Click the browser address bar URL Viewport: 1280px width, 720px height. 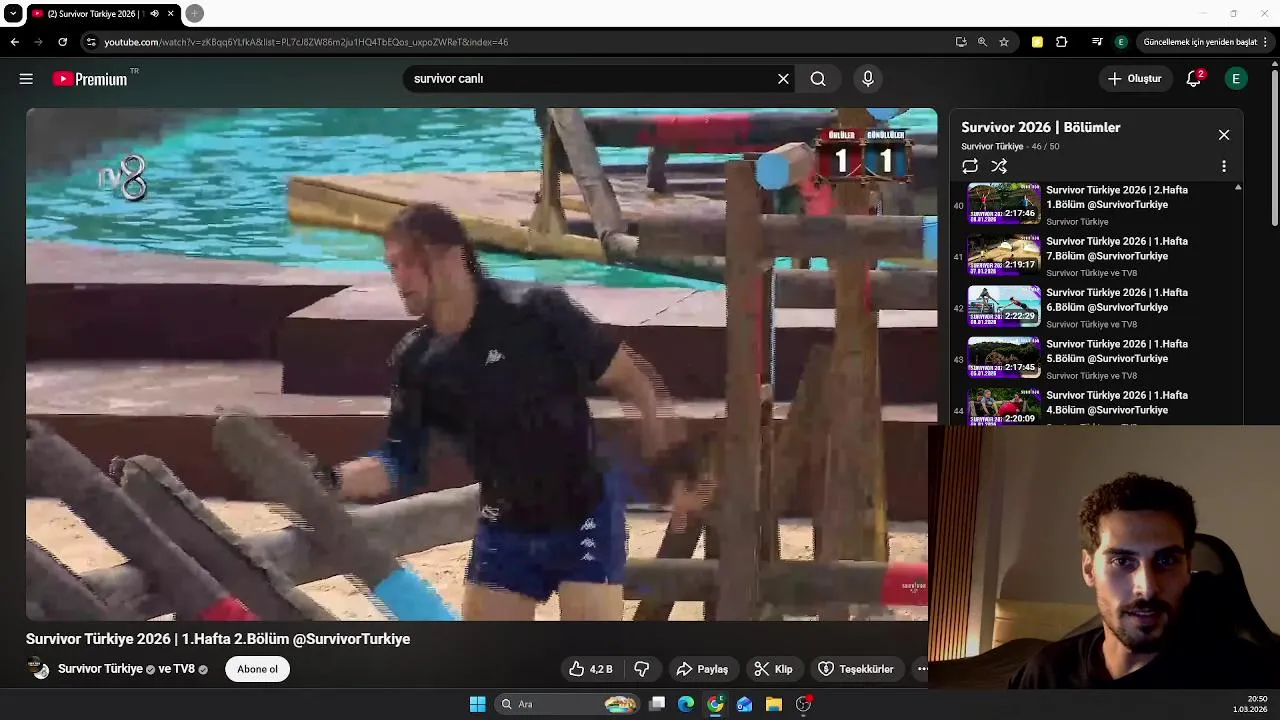click(x=306, y=42)
